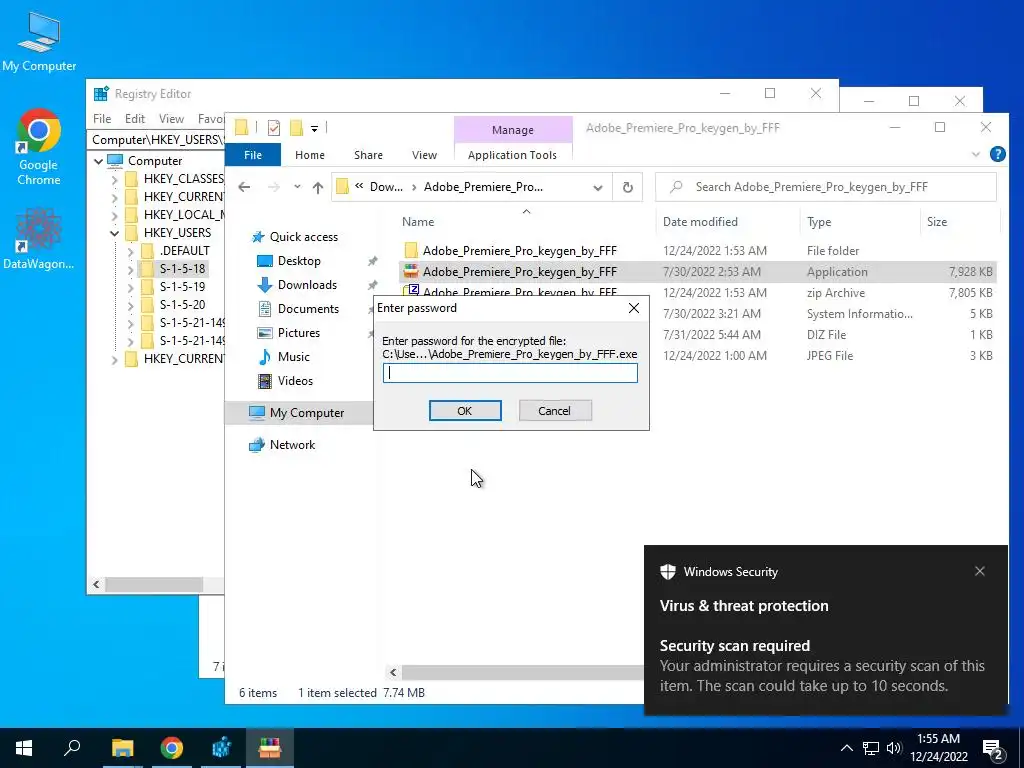
Task: Open Home ribbon tab
Action: click(x=310, y=155)
